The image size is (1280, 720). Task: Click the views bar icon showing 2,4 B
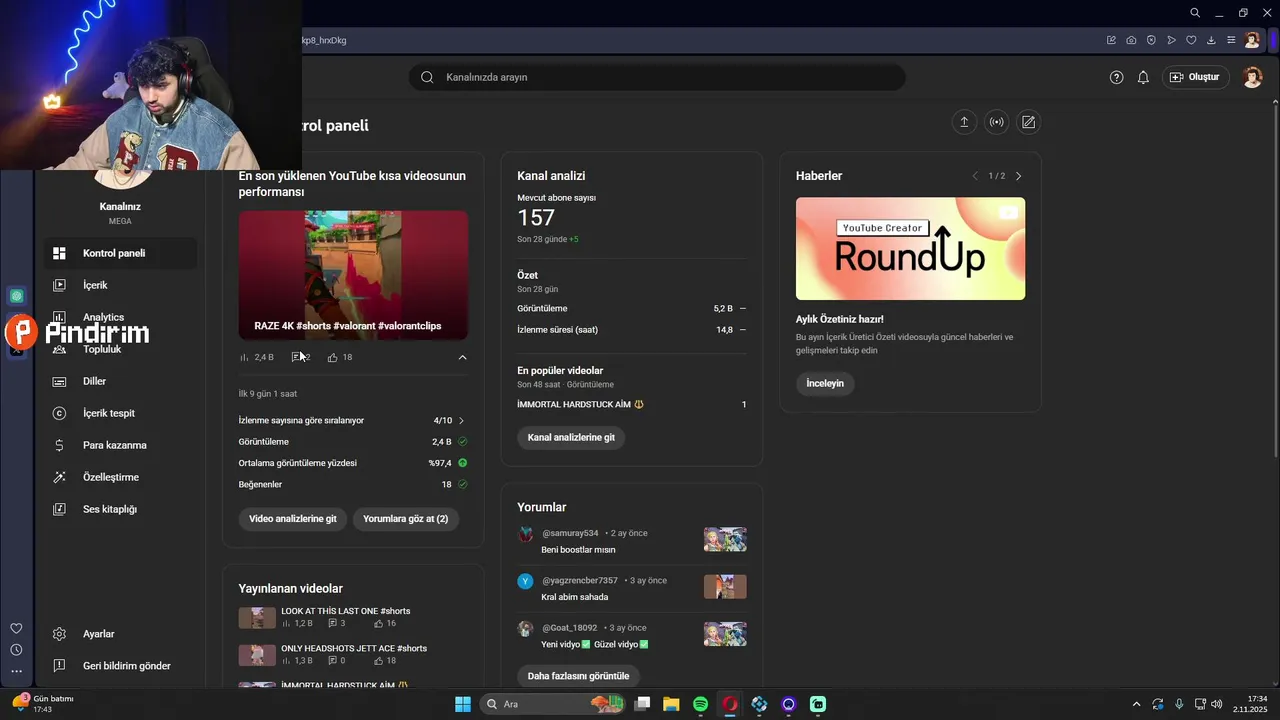pyautogui.click(x=244, y=357)
